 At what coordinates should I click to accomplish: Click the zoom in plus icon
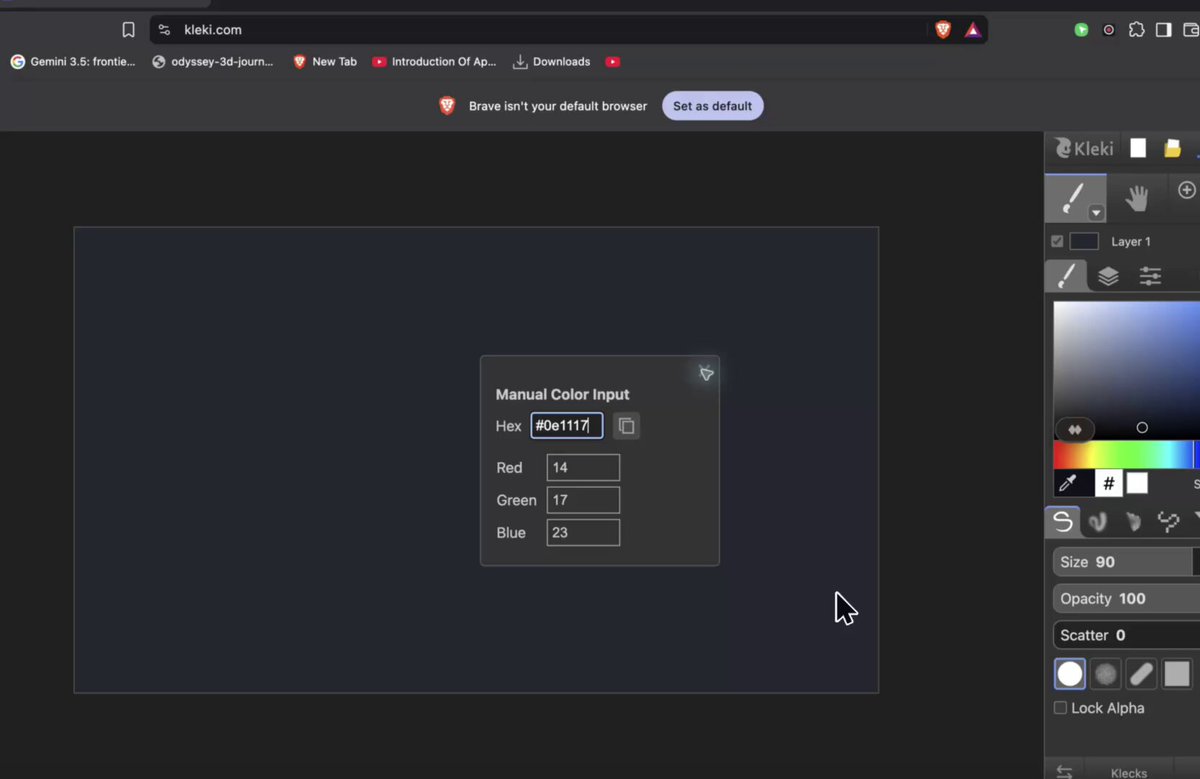coord(1187,190)
